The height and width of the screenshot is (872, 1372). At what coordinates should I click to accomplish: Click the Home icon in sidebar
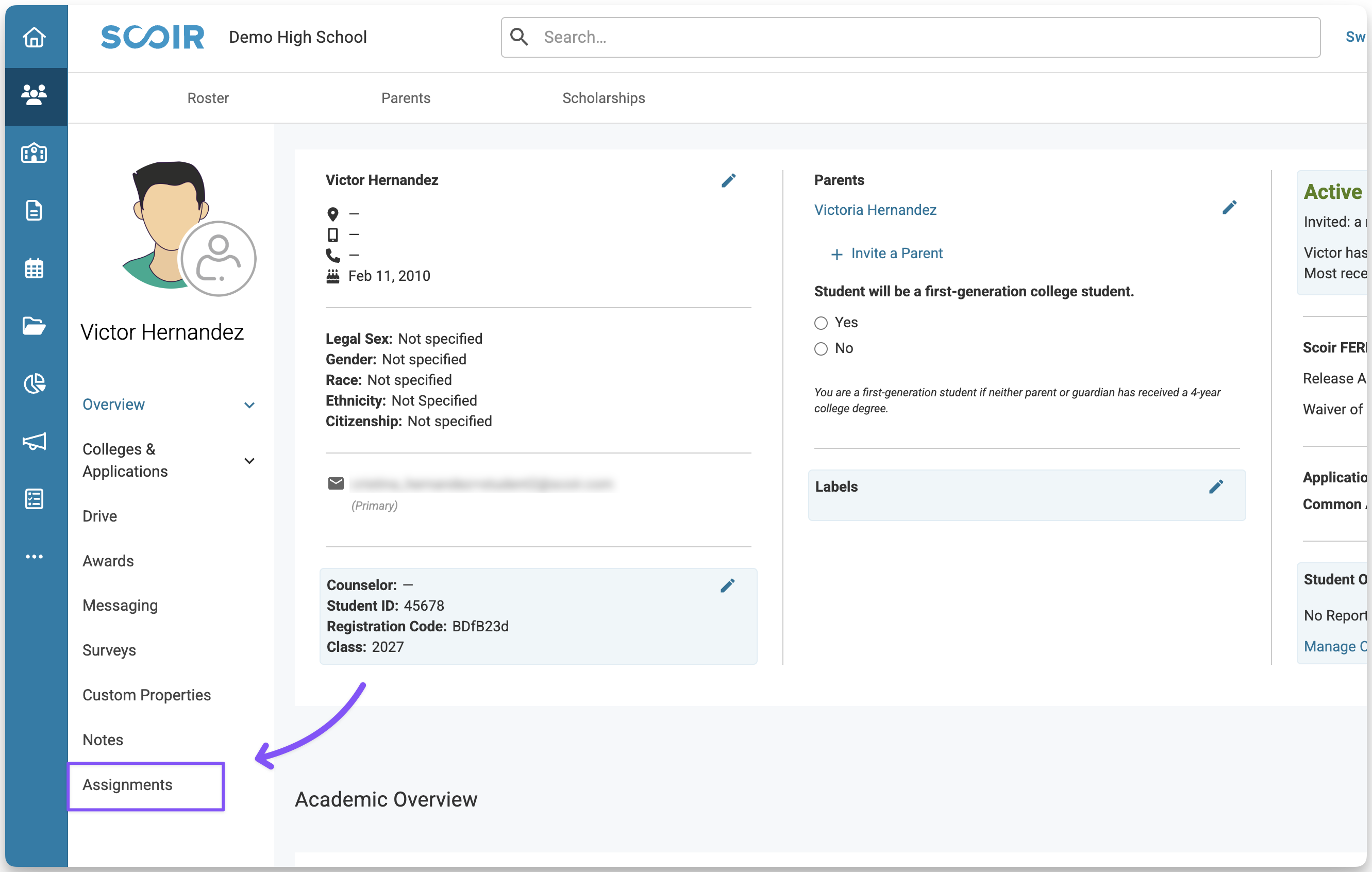point(34,38)
